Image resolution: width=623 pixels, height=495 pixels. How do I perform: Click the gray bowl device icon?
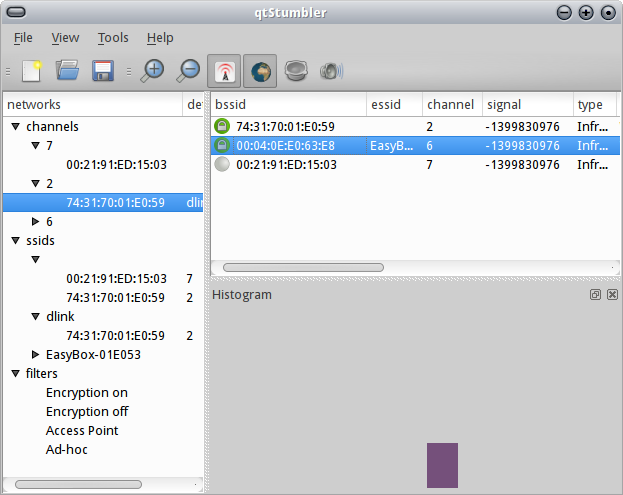(x=296, y=71)
